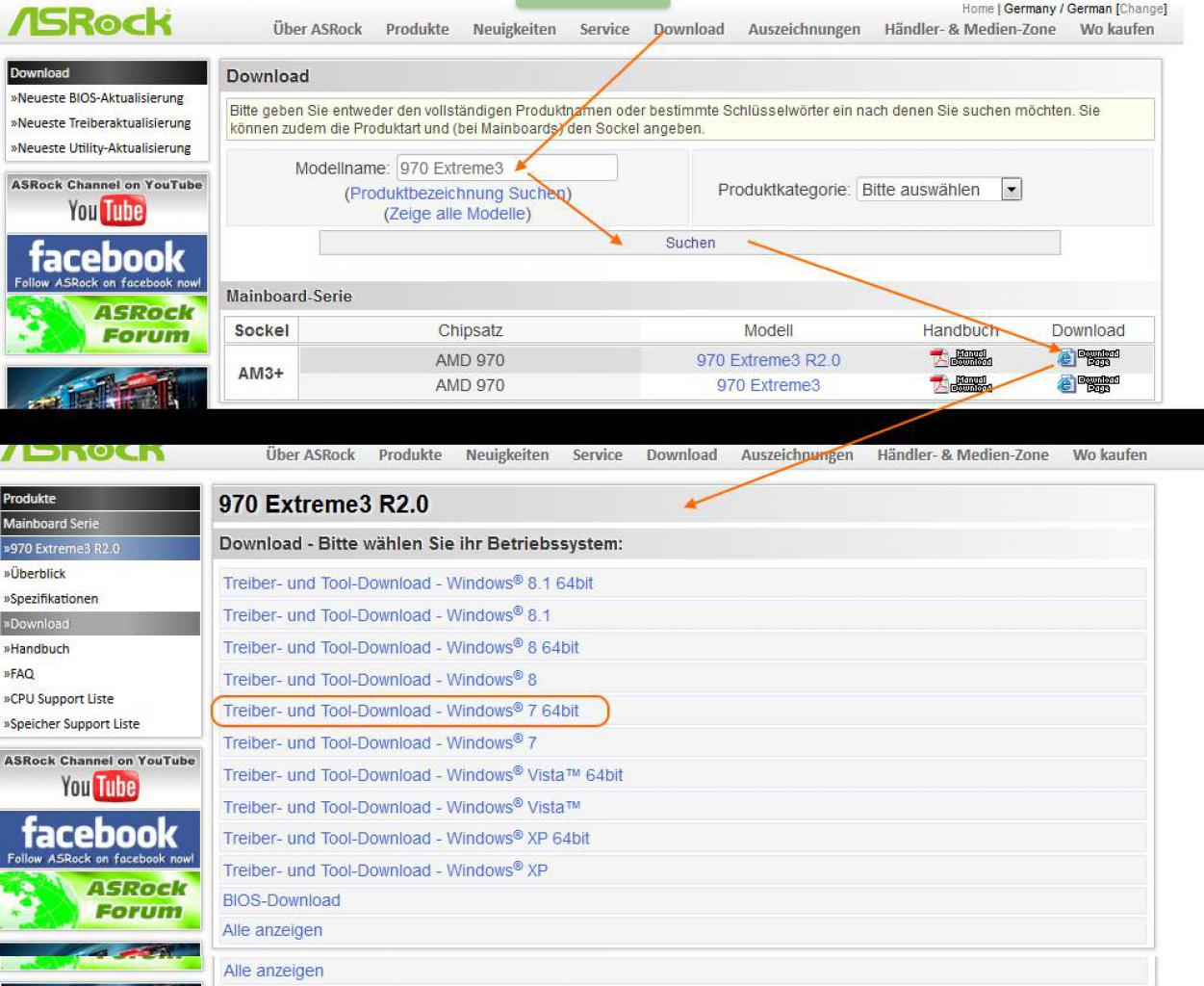Click Produktbezeichnung Suchen link
The width and height of the screenshot is (1204, 986).
[x=458, y=194]
